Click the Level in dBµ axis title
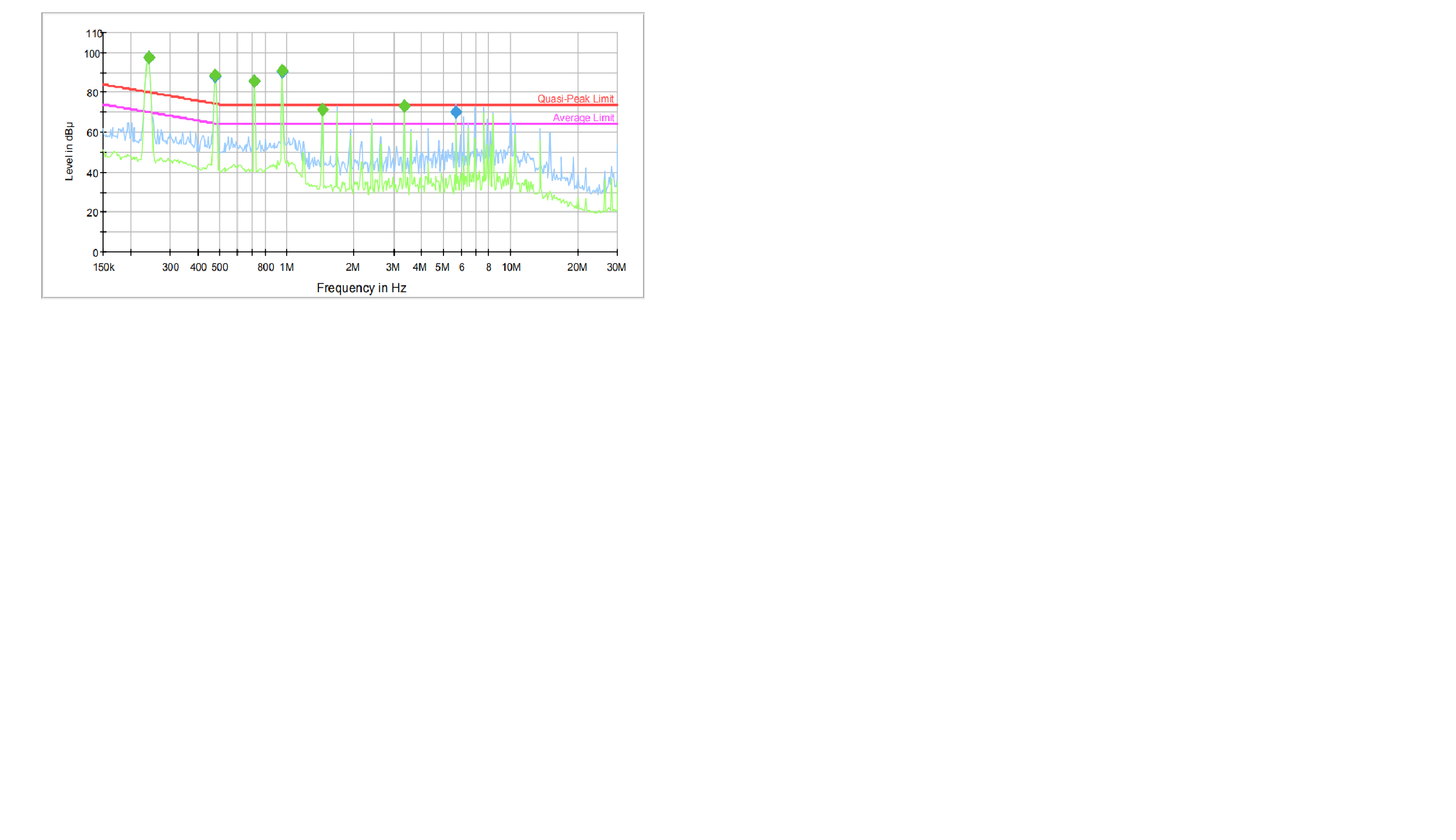 [69, 151]
